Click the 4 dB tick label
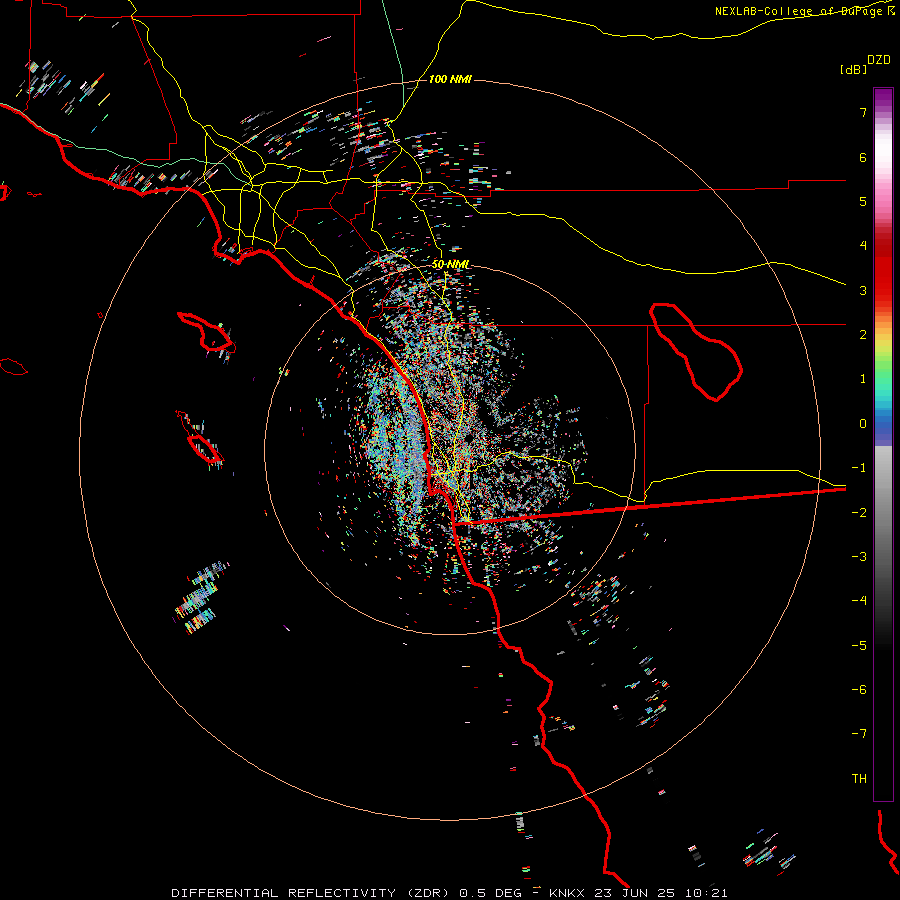The image size is (900, 900). [863, 246]
